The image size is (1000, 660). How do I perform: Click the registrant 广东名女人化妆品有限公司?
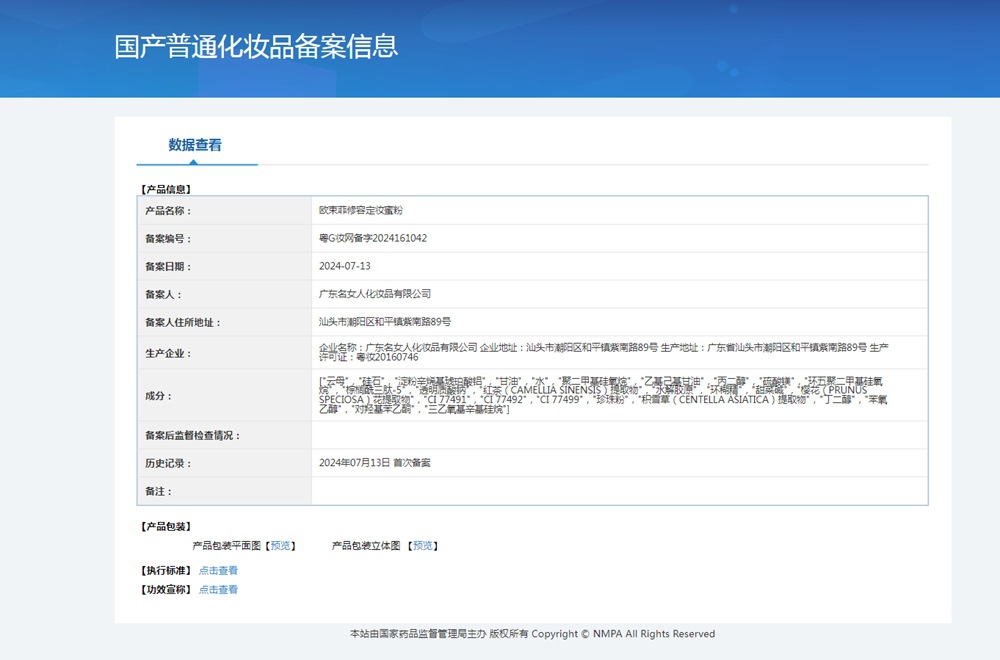click(x=375, y=294)
